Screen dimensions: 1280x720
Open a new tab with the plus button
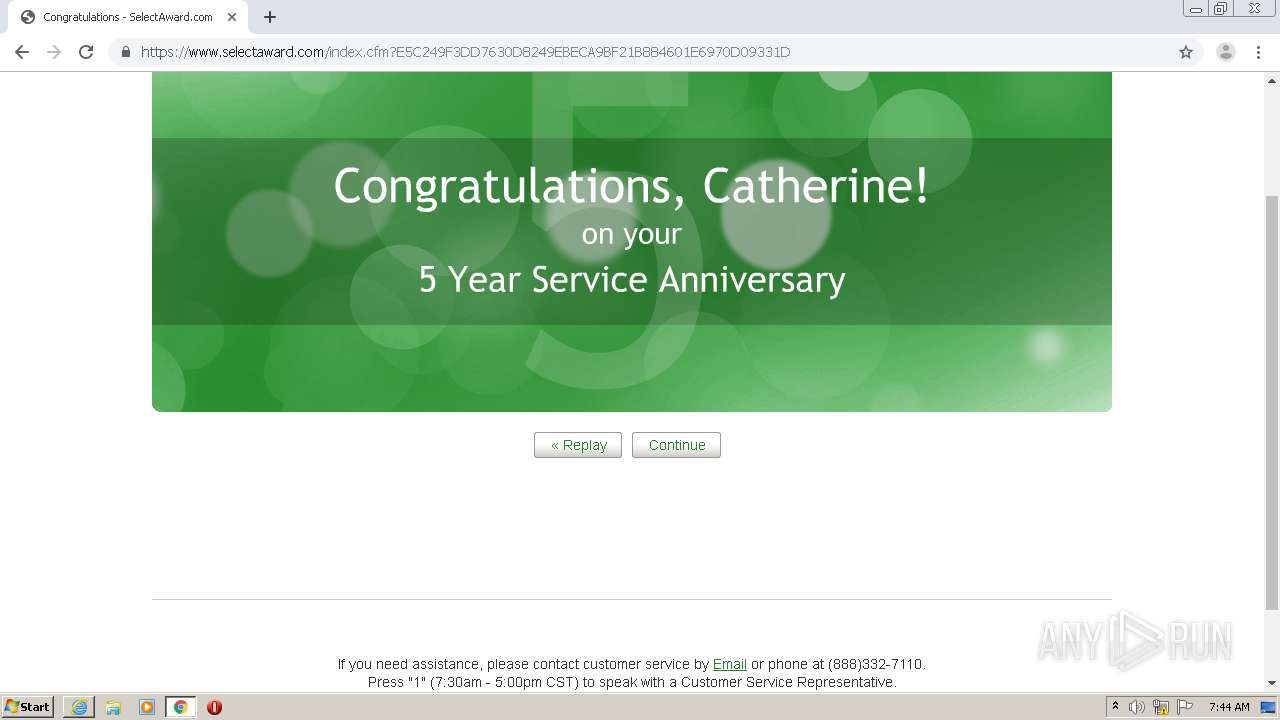(x=270, y=17)
